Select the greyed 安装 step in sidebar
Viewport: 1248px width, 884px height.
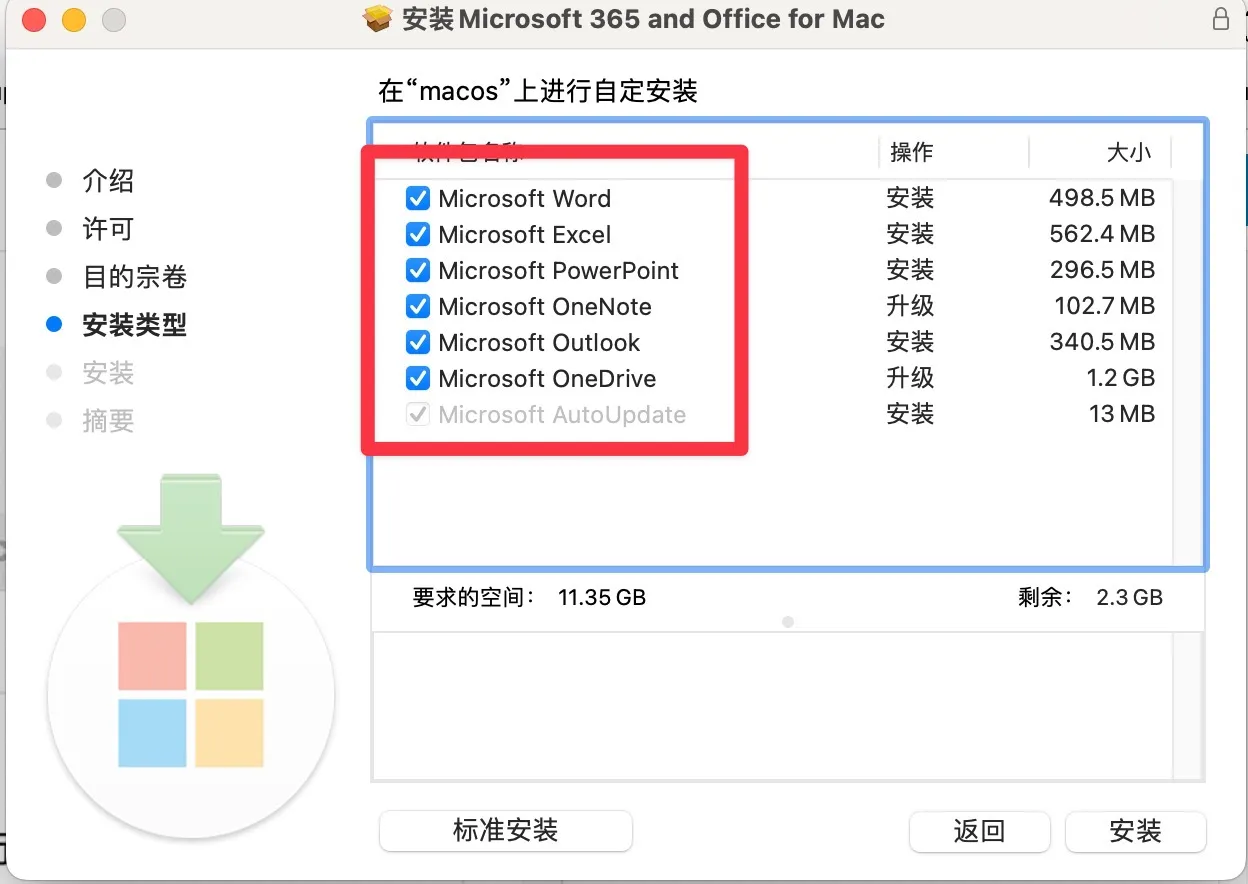[108, 373]
